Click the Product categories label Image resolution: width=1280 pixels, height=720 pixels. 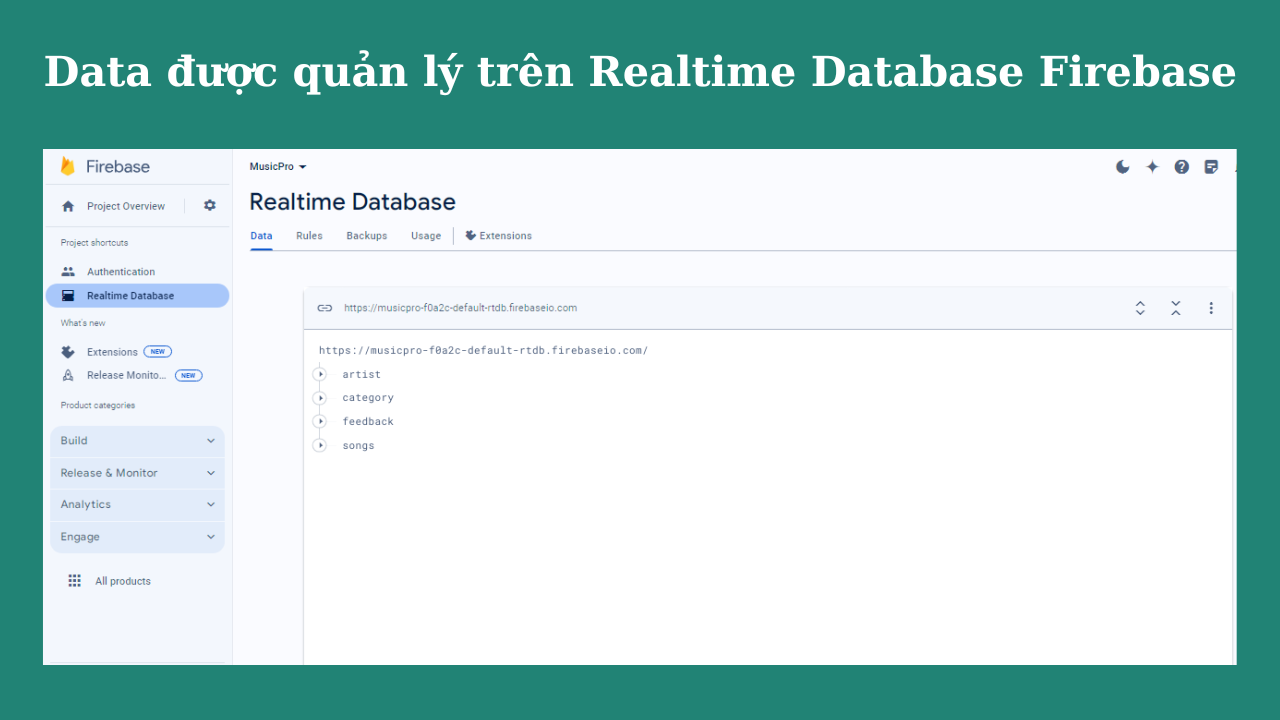click(x=98, y=405)
